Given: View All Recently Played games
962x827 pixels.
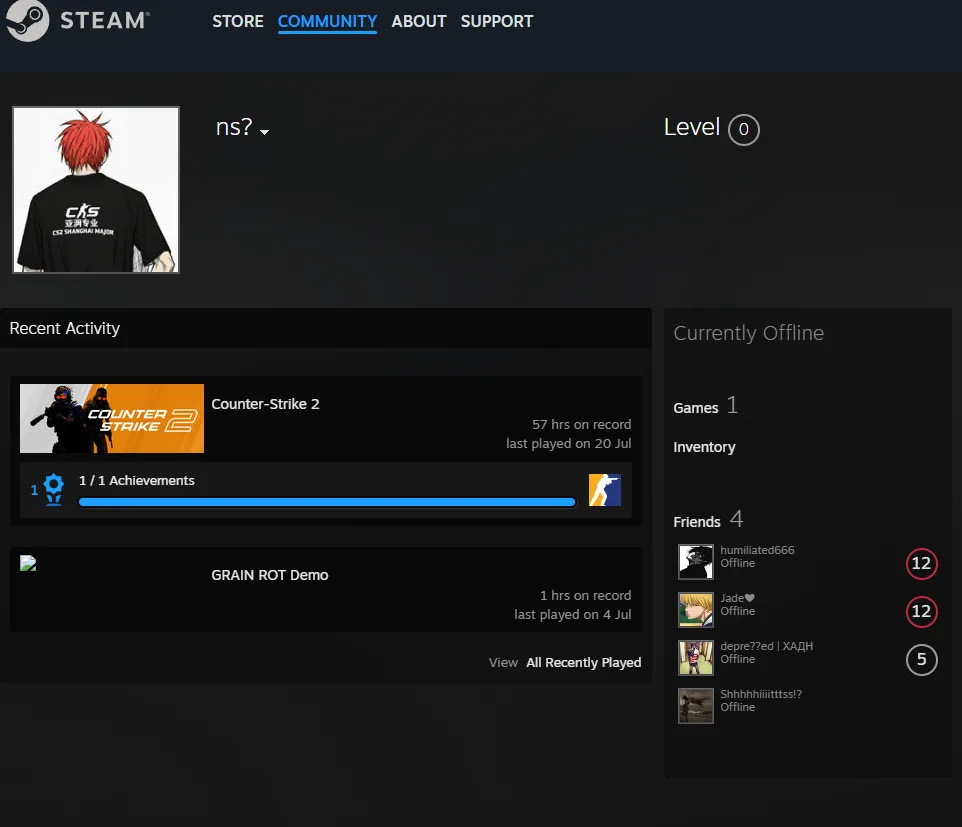Looking at the screenshot, I should pyautogui.click(x=583, y=663).
